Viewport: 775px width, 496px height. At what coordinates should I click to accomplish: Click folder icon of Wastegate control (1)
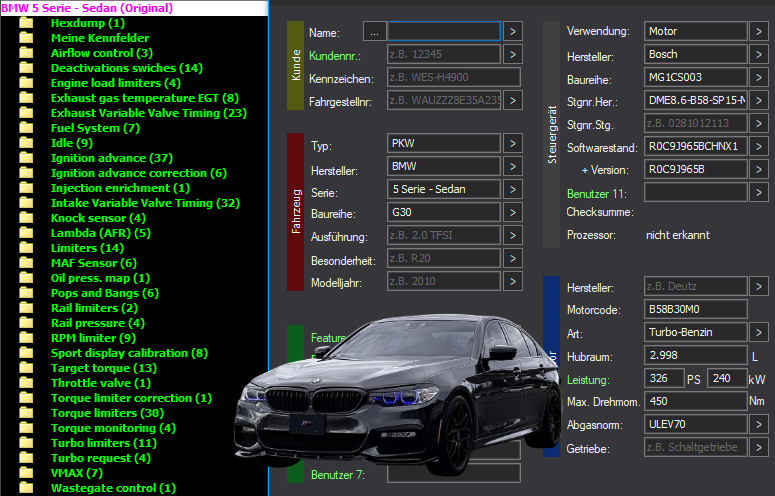(x=26, y=488)
